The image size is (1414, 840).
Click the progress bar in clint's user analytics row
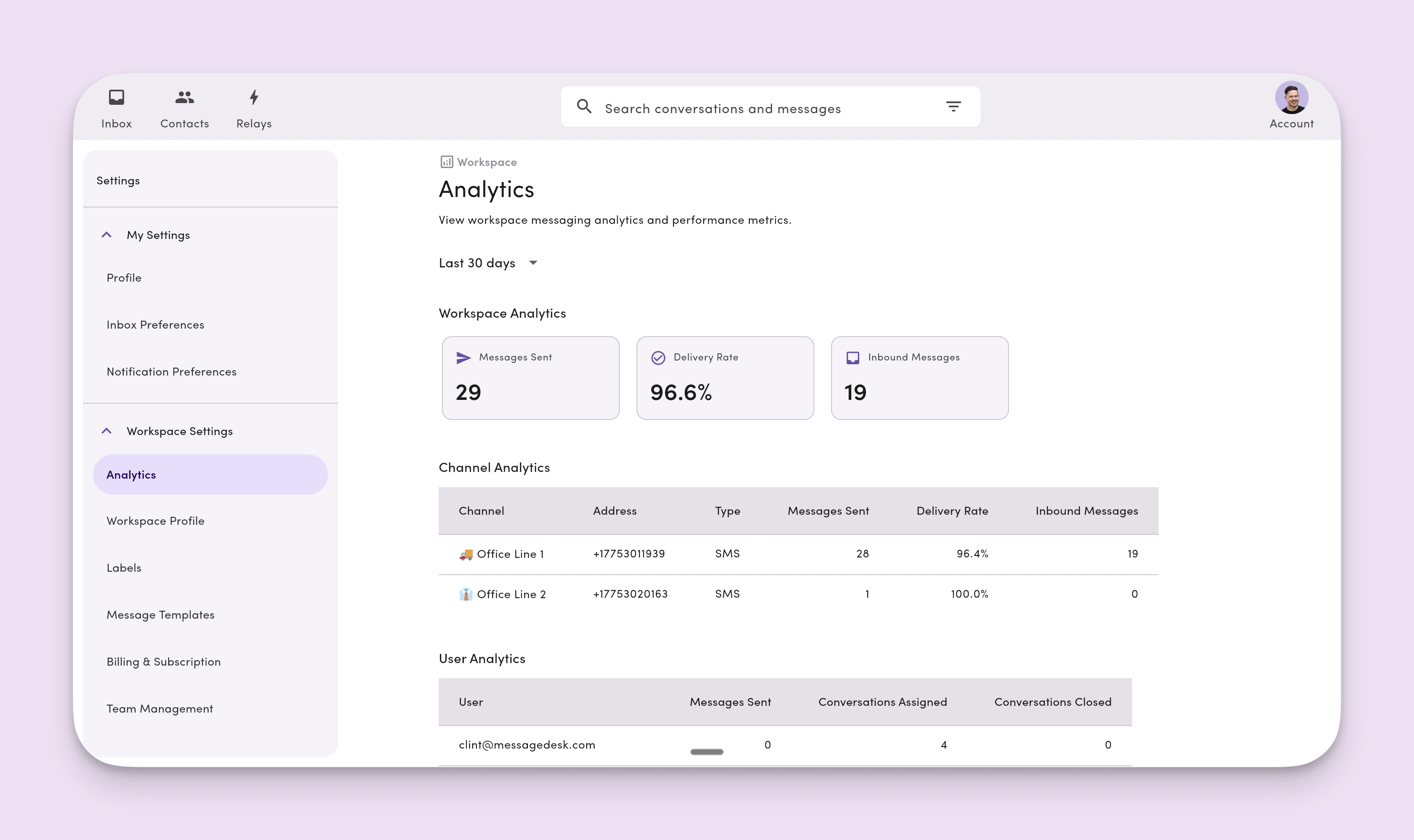click(706, 752)
